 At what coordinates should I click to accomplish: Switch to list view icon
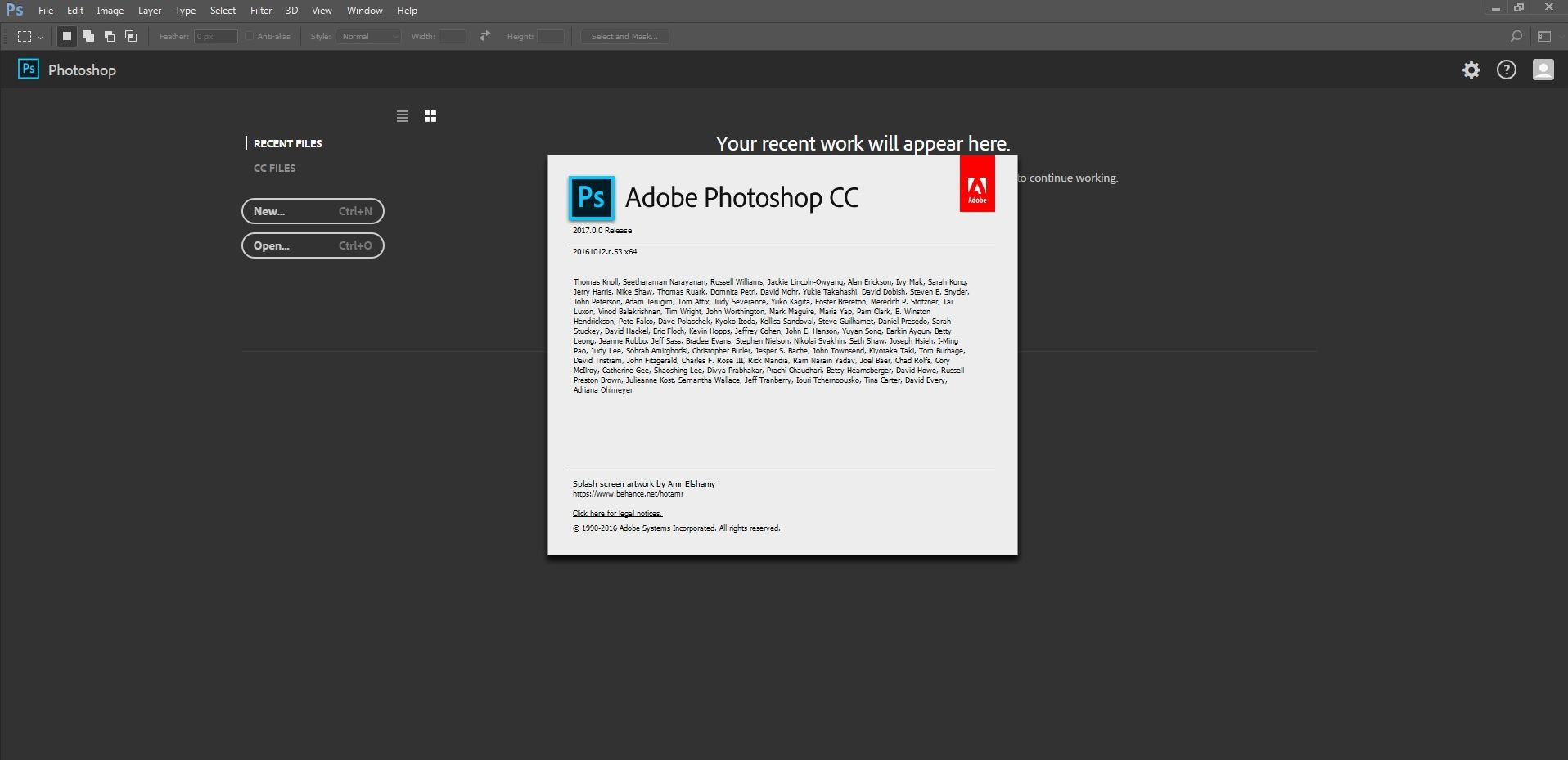click(403, 116)
